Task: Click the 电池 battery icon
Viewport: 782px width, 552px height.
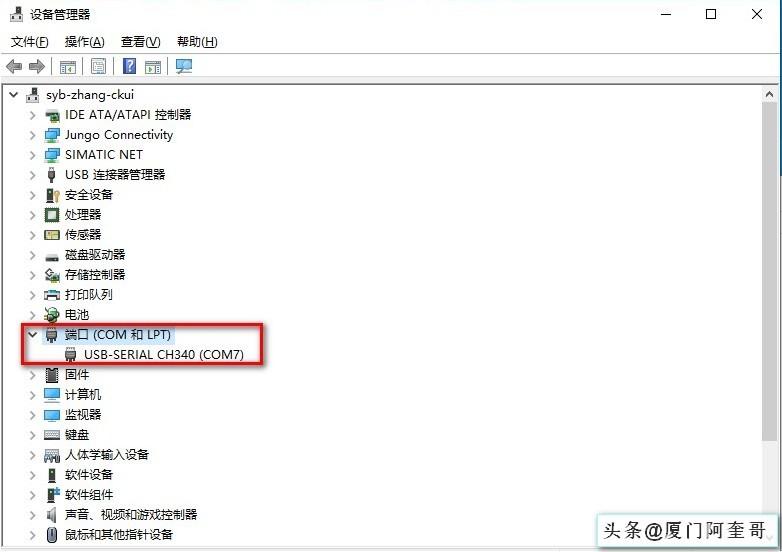Action: pyautogui.click(x=52, y=315)
